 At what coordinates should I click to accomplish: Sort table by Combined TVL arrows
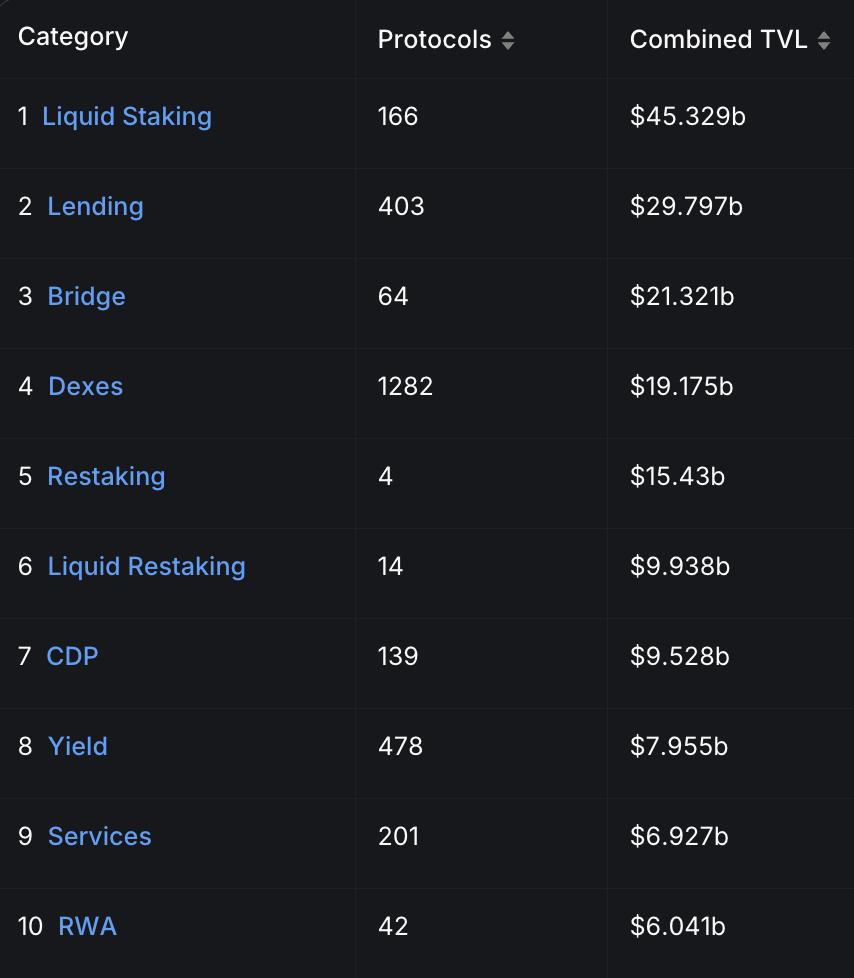pyautogui.click(x=824, y=40)
